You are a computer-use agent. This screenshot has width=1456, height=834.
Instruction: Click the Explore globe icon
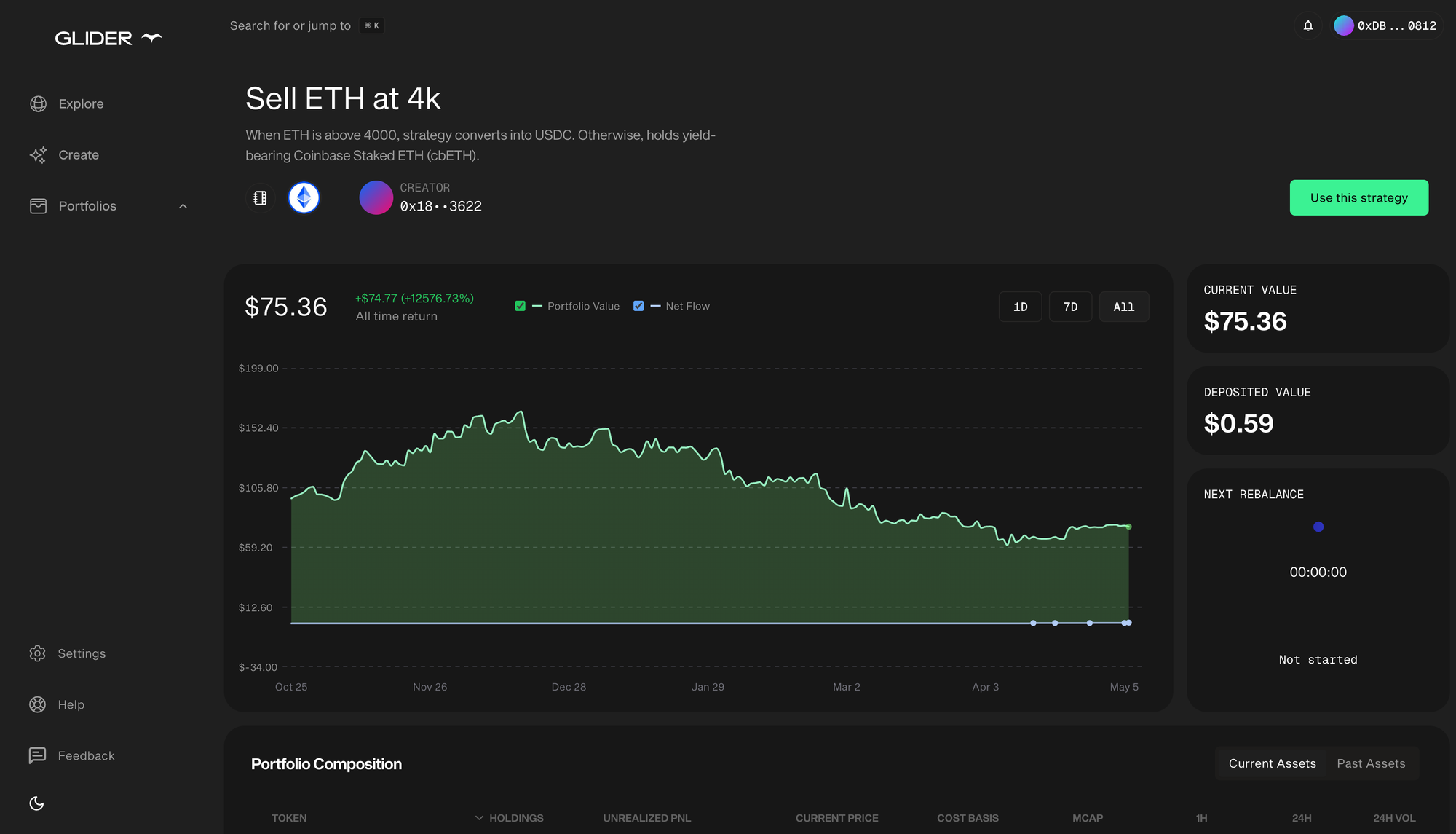coord(38,104)
